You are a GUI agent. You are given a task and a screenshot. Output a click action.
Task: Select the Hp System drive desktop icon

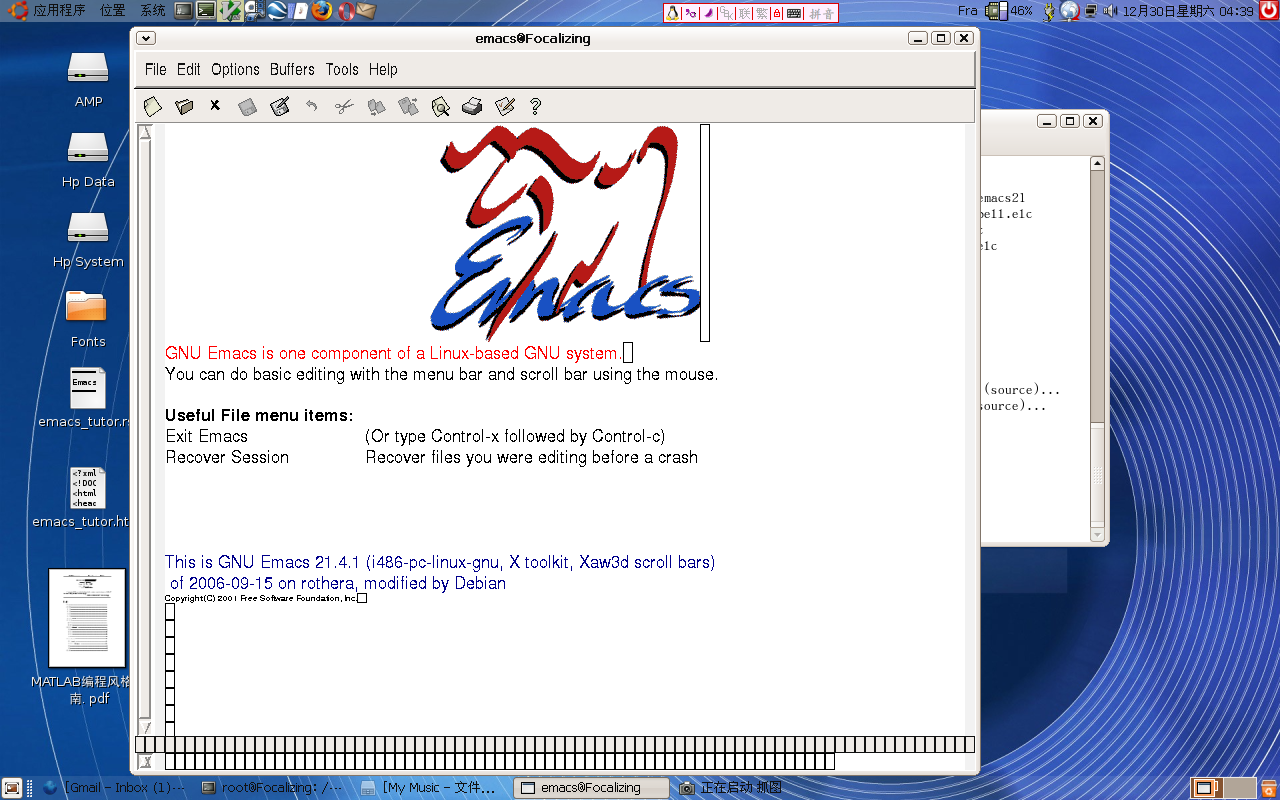[88, 239]
